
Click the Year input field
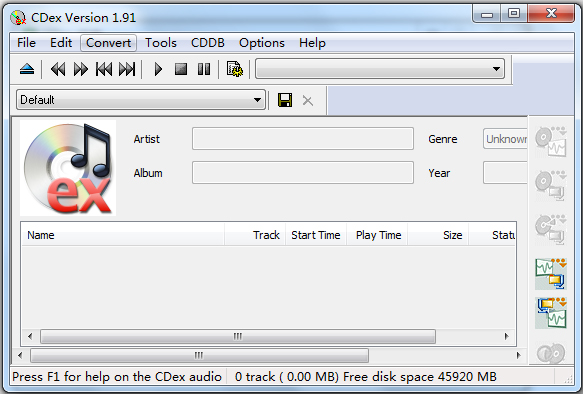[505, 172]
